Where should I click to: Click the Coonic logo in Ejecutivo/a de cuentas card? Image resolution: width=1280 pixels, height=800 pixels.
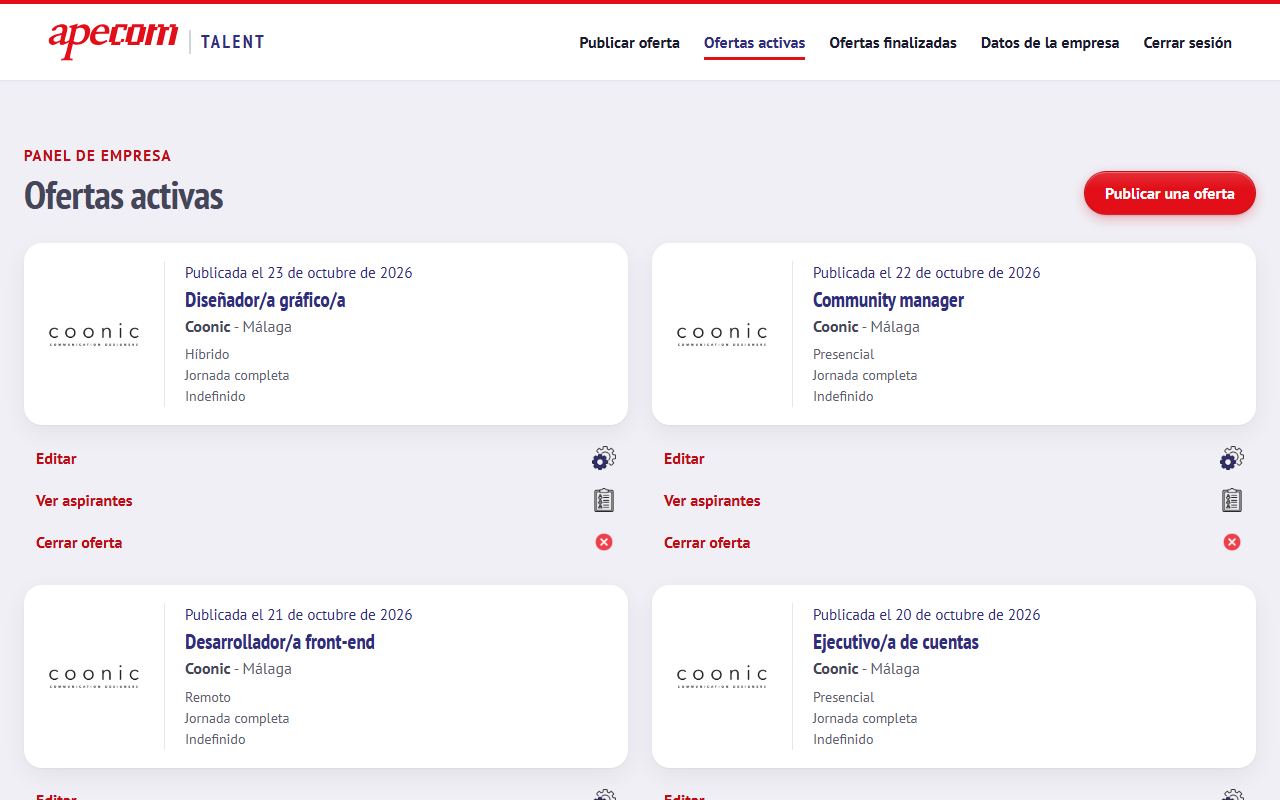722,677
